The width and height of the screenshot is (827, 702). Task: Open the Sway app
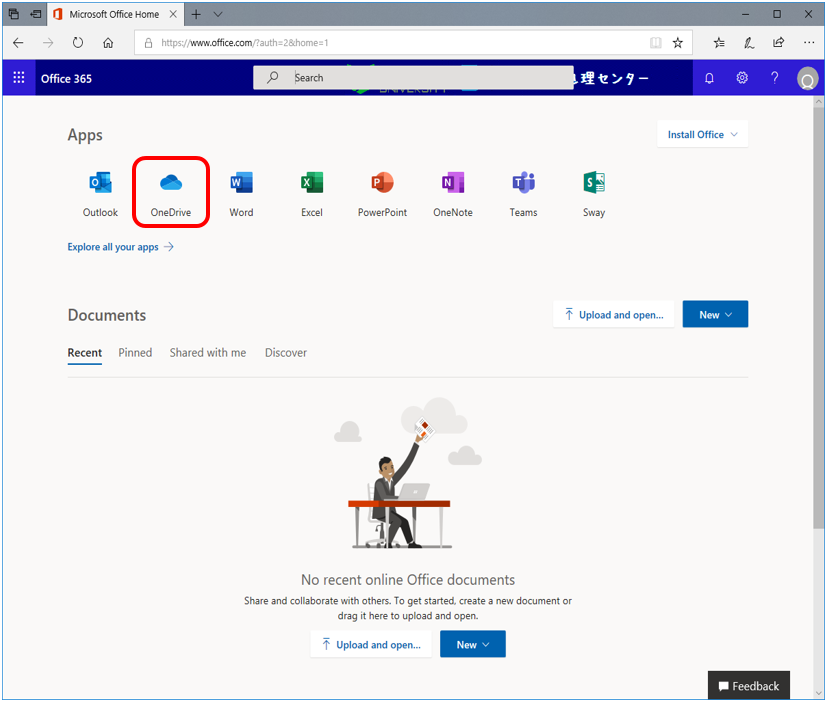click(594, 194)
